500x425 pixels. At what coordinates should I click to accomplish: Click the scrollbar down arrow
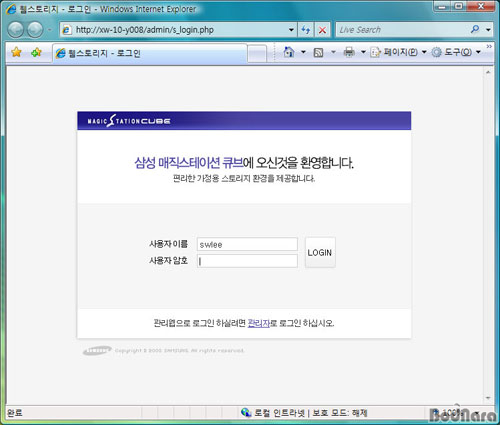488,398
